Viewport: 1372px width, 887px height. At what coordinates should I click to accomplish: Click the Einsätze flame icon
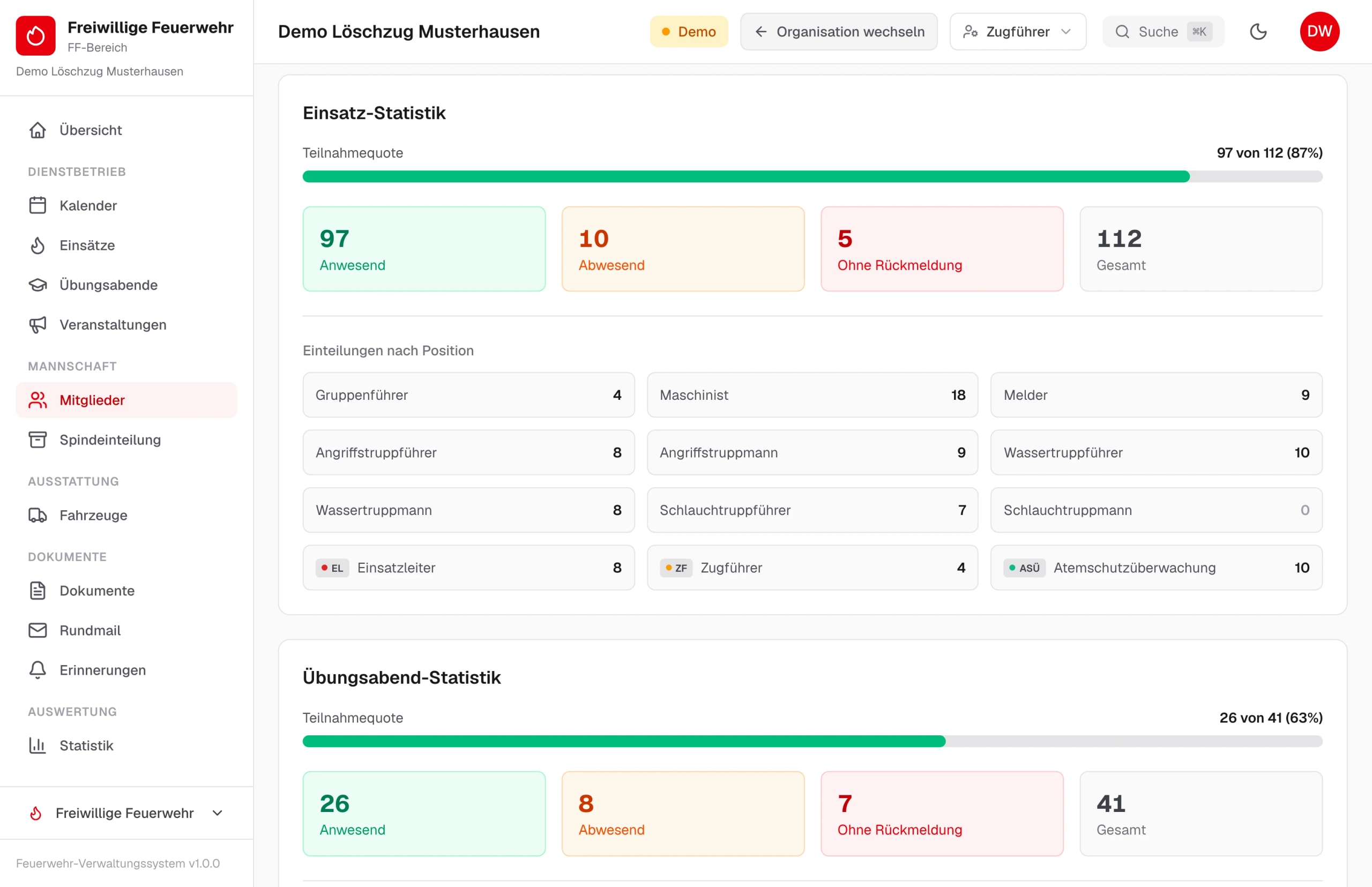point(38,245)
